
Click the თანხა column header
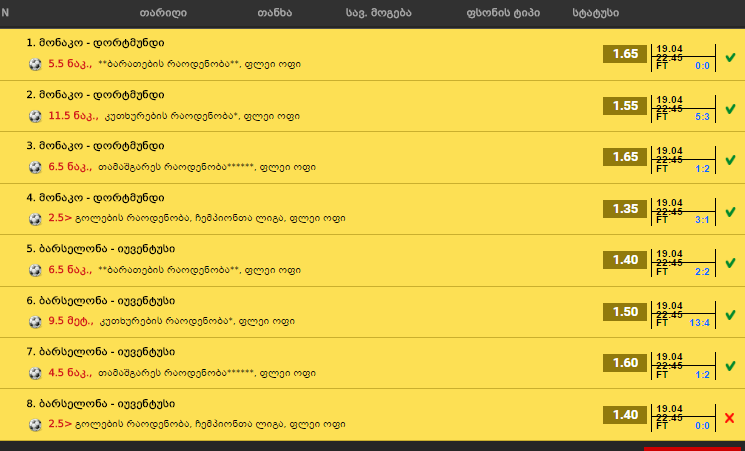point(275,13)
